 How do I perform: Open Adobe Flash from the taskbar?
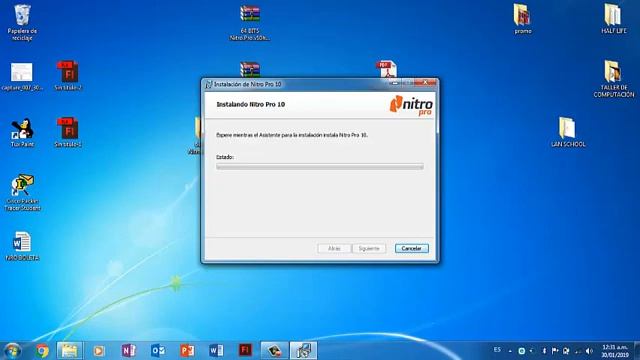245,351
